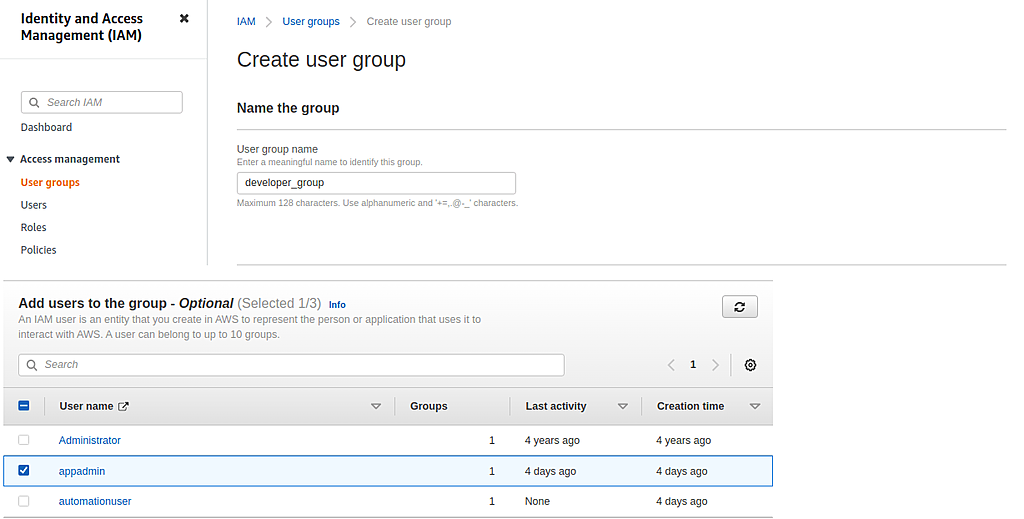Collapse the Access management section

(x=10, y=159)
